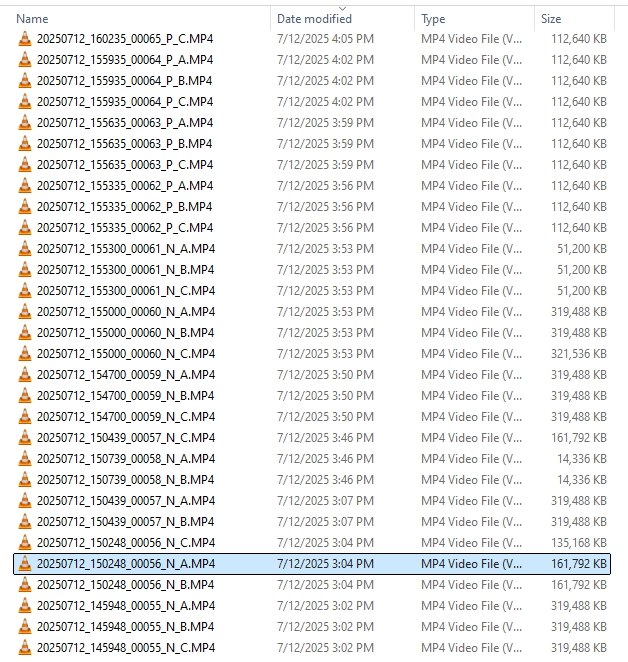The width and height of the screenshot is (628, 662).
Task: Click VLC icon of 20250712_150439_00057_N_A.MP4
Action: pos(25,501)
